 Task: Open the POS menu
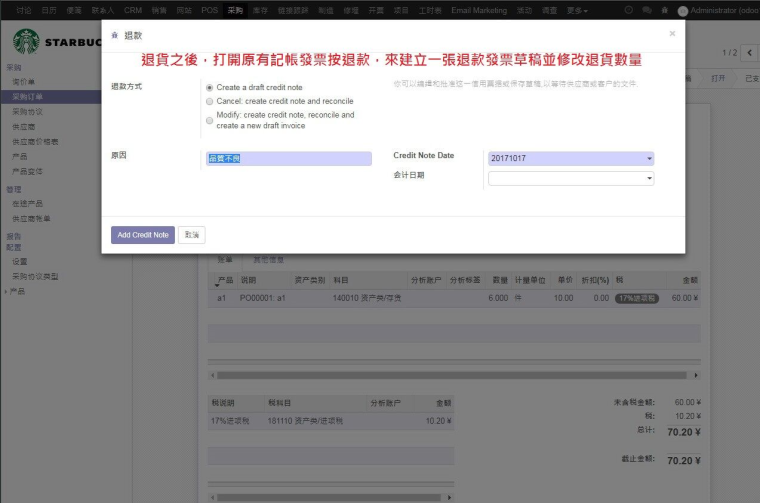coord(209,10)
